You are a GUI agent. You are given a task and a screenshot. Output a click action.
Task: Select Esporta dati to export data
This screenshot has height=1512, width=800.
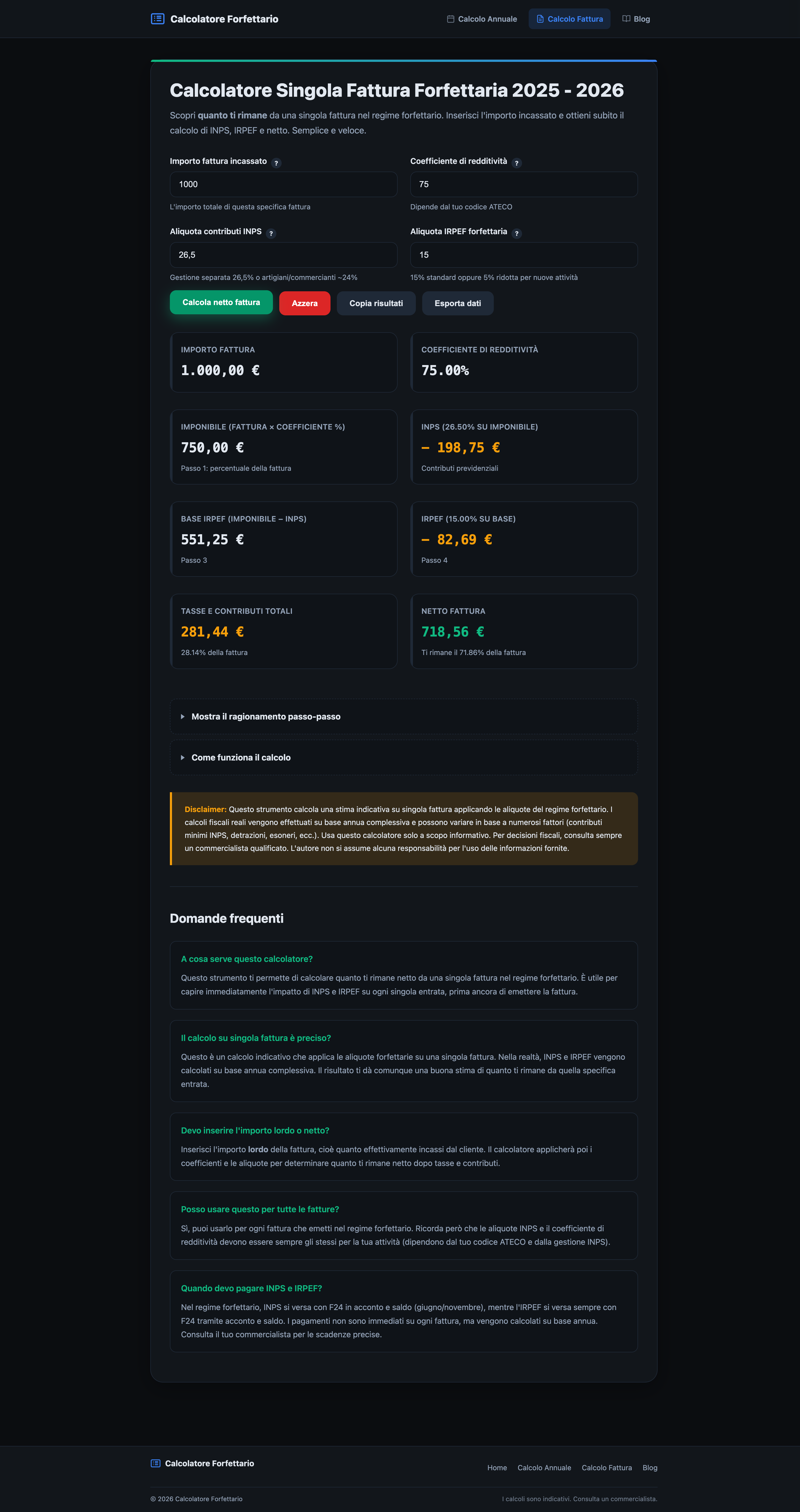(x=458, y=303)
